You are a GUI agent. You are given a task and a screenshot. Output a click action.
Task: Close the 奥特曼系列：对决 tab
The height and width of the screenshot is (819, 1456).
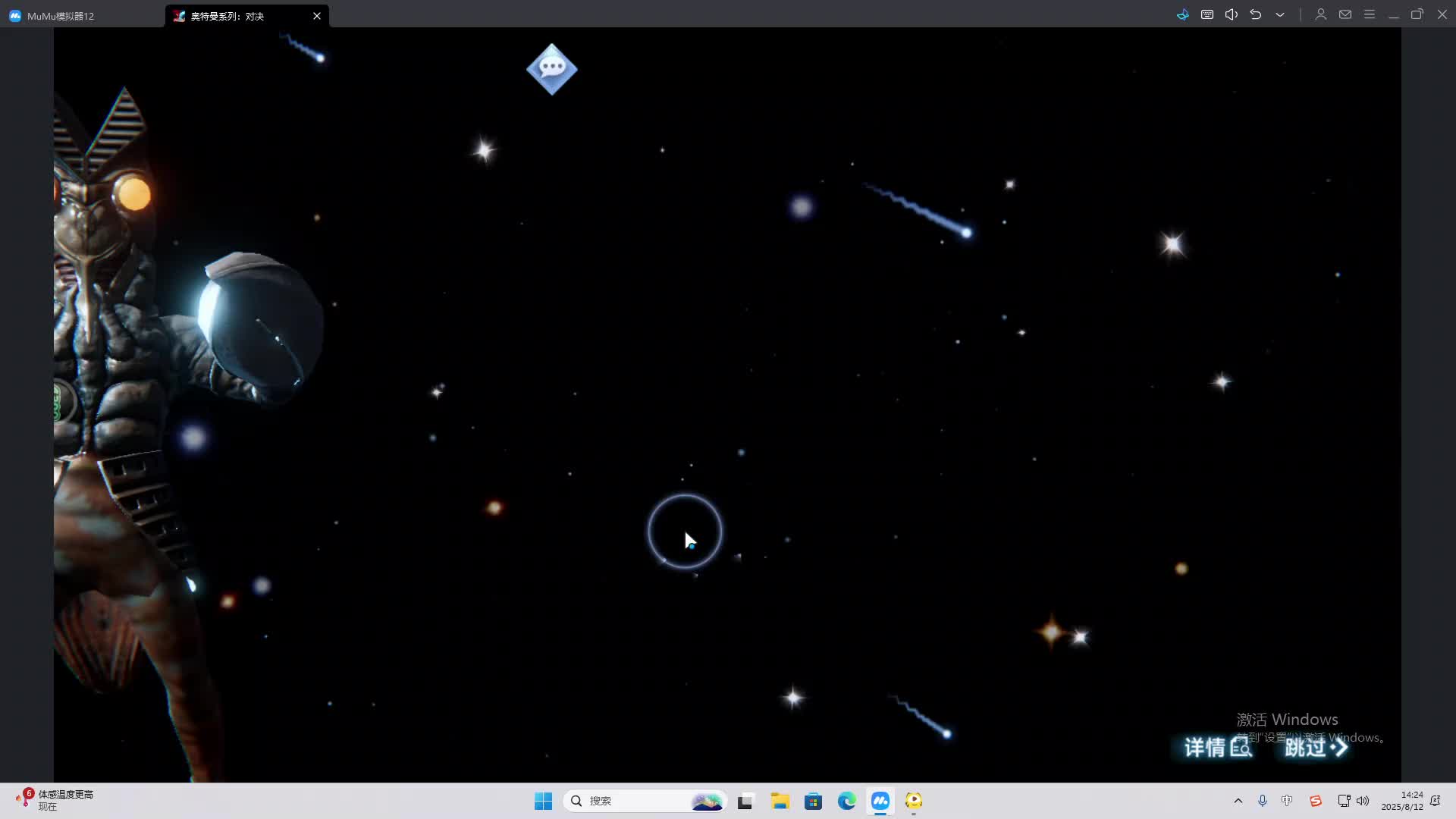click(x=317, y=16)
